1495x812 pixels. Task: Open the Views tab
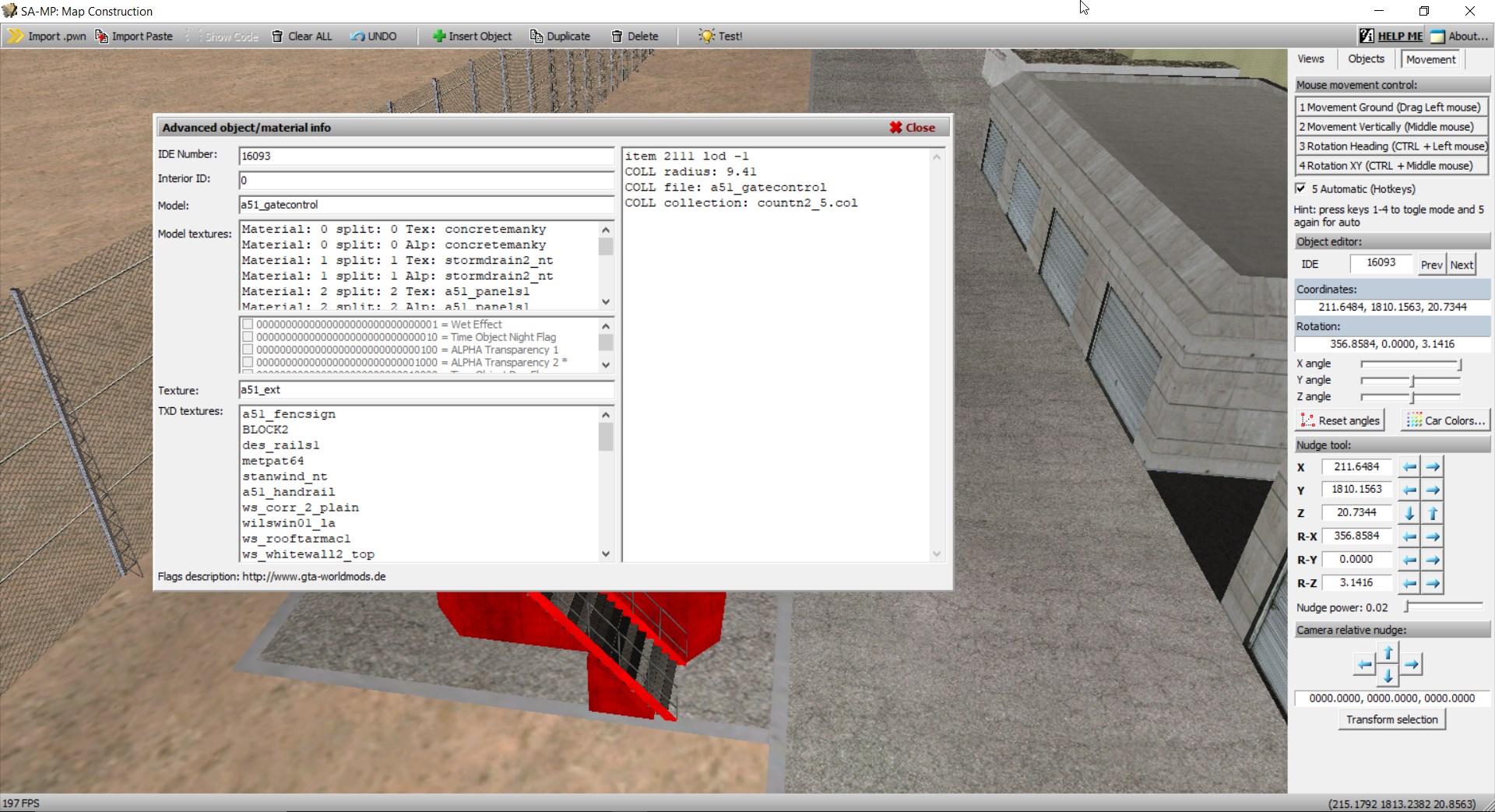[1310, 59]
